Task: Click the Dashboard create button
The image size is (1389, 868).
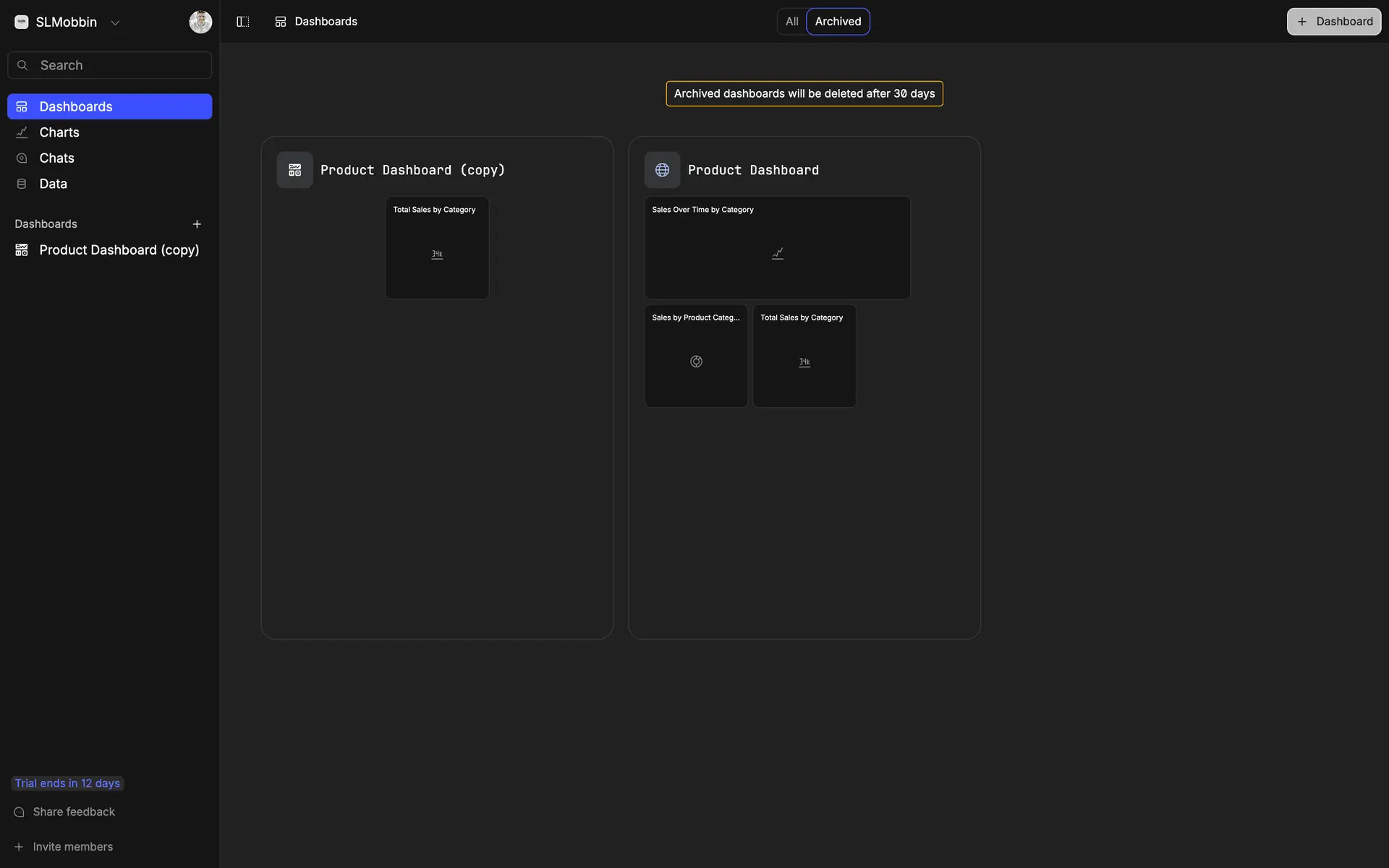Action: pos(1333,22)
